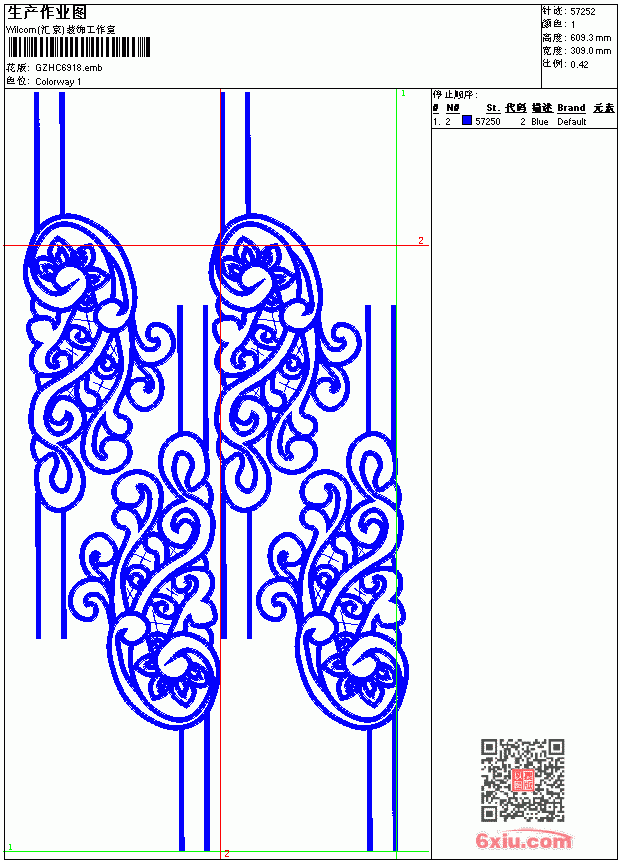Open the 6xiu.com watermark link
620x860 pixels.
click(x=523, y=839)
